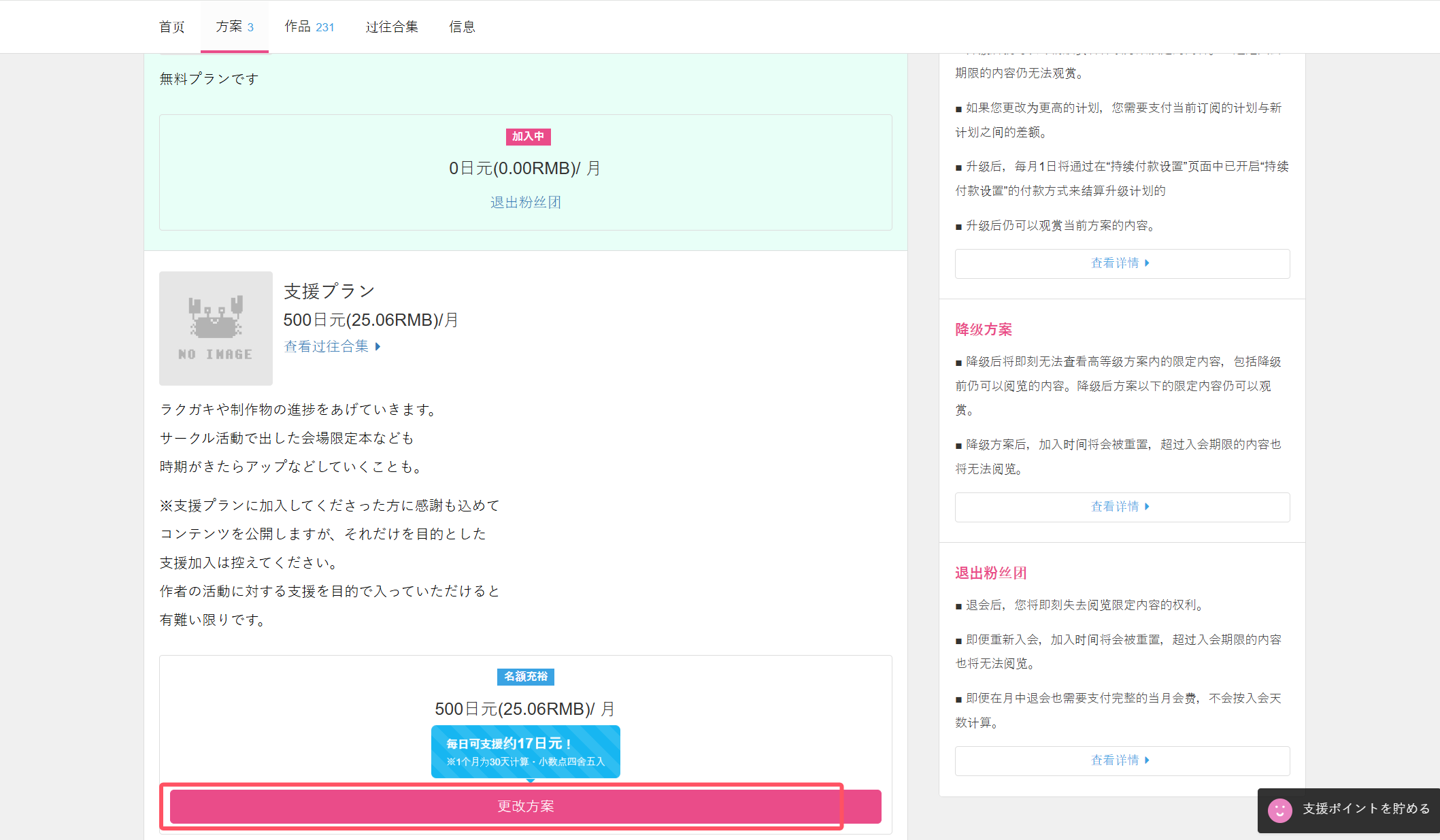1440x840 pixels.
Task: Click the NO IMAGE crab thumbnail
Action: click(x=216, y=329)
